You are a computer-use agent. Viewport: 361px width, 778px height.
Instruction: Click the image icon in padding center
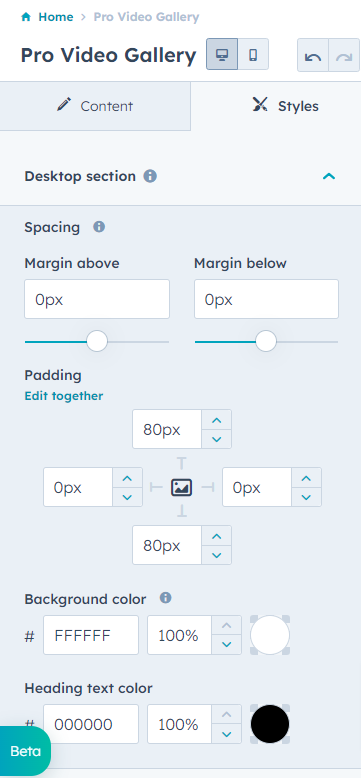point(182,487)
